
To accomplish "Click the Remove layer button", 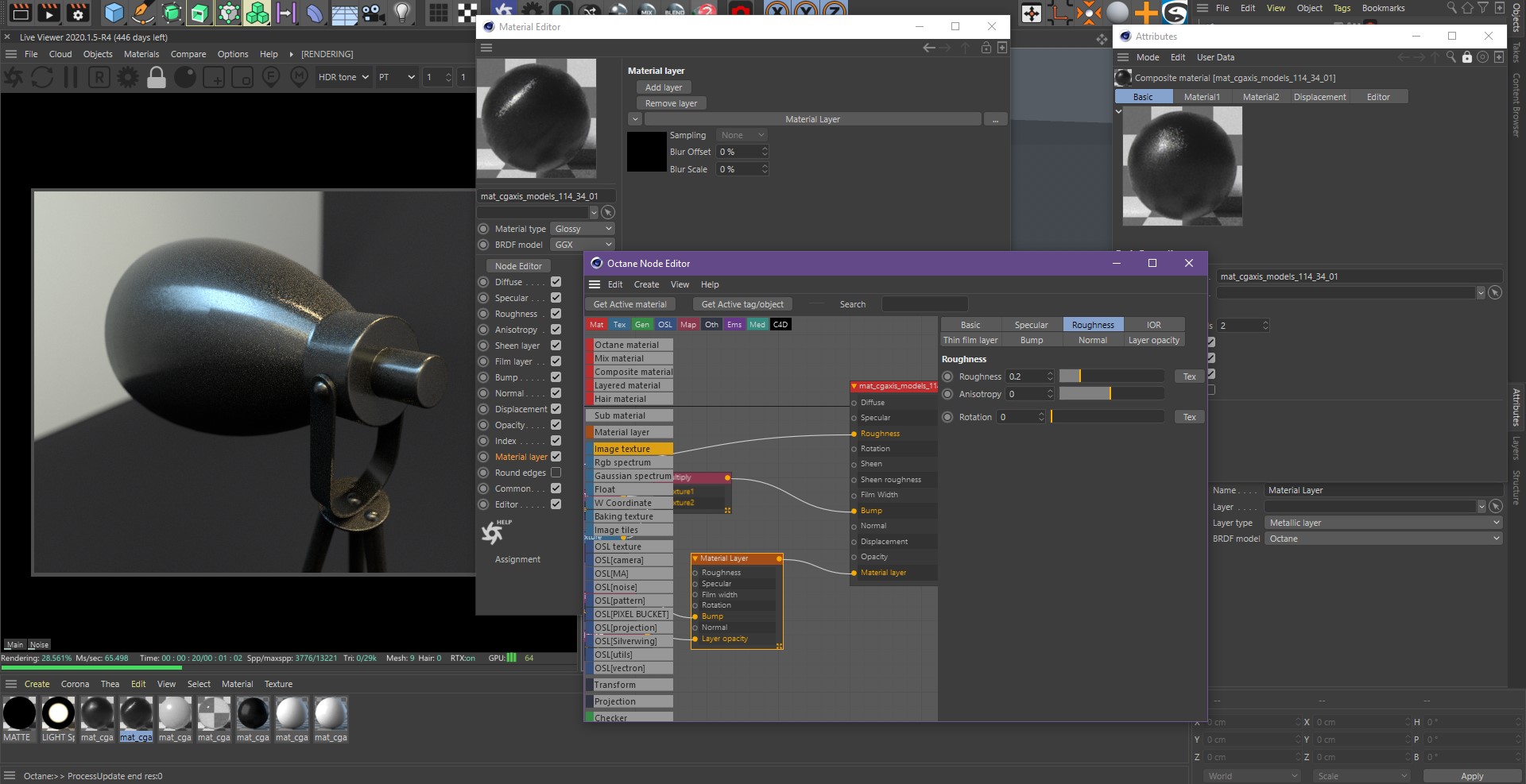I will 672,103.
